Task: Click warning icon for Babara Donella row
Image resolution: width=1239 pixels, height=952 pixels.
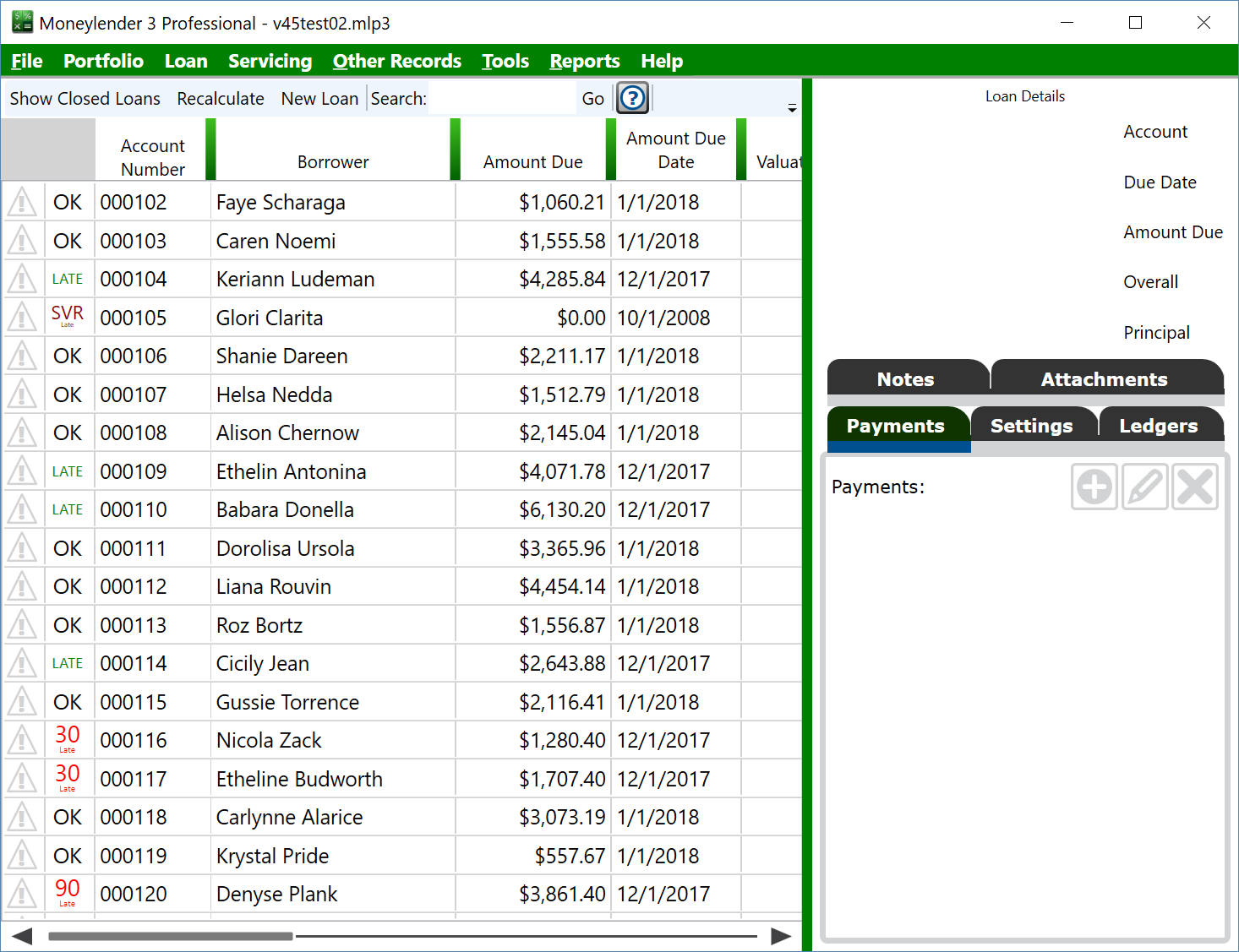Action: 22,509
